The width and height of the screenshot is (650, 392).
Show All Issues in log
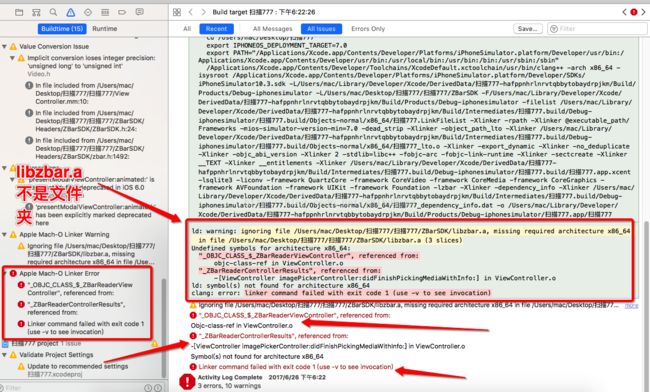tap(321, 29)
